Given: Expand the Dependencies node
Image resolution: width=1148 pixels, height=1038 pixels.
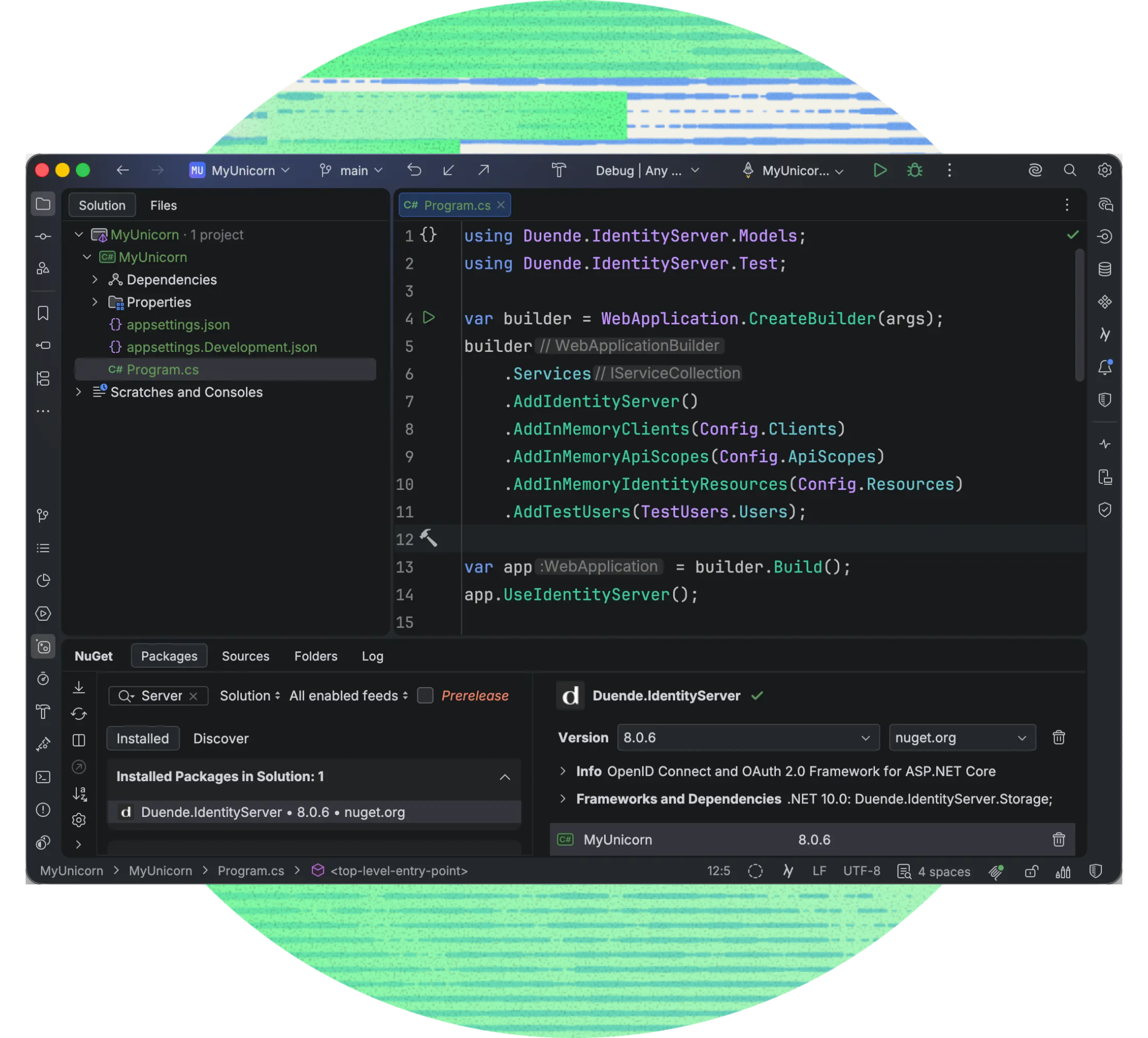Looking at the screenshot, I should pos(94,280).
